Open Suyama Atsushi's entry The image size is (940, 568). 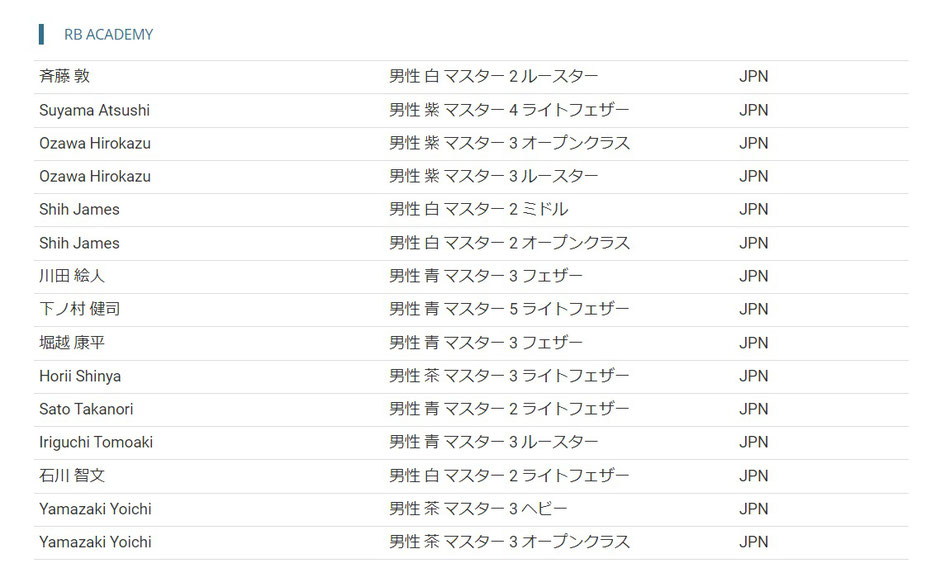(x=95, y=110)
